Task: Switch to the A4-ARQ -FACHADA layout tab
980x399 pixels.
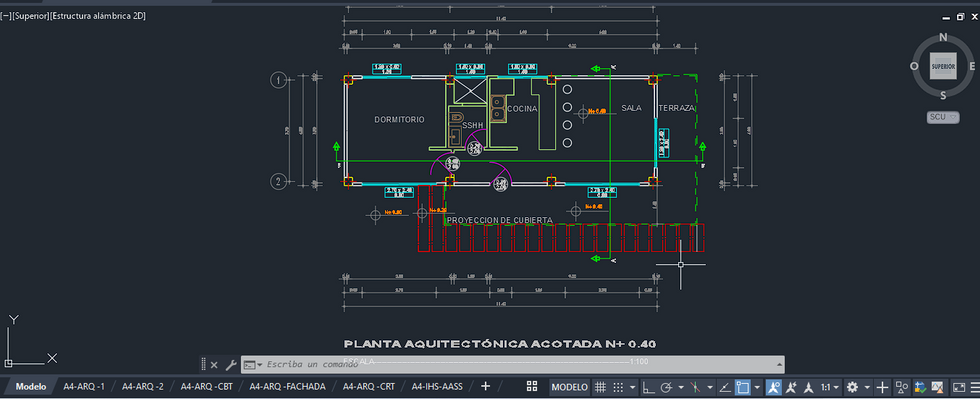Action: pyautogui.click(x=288, y=386)
